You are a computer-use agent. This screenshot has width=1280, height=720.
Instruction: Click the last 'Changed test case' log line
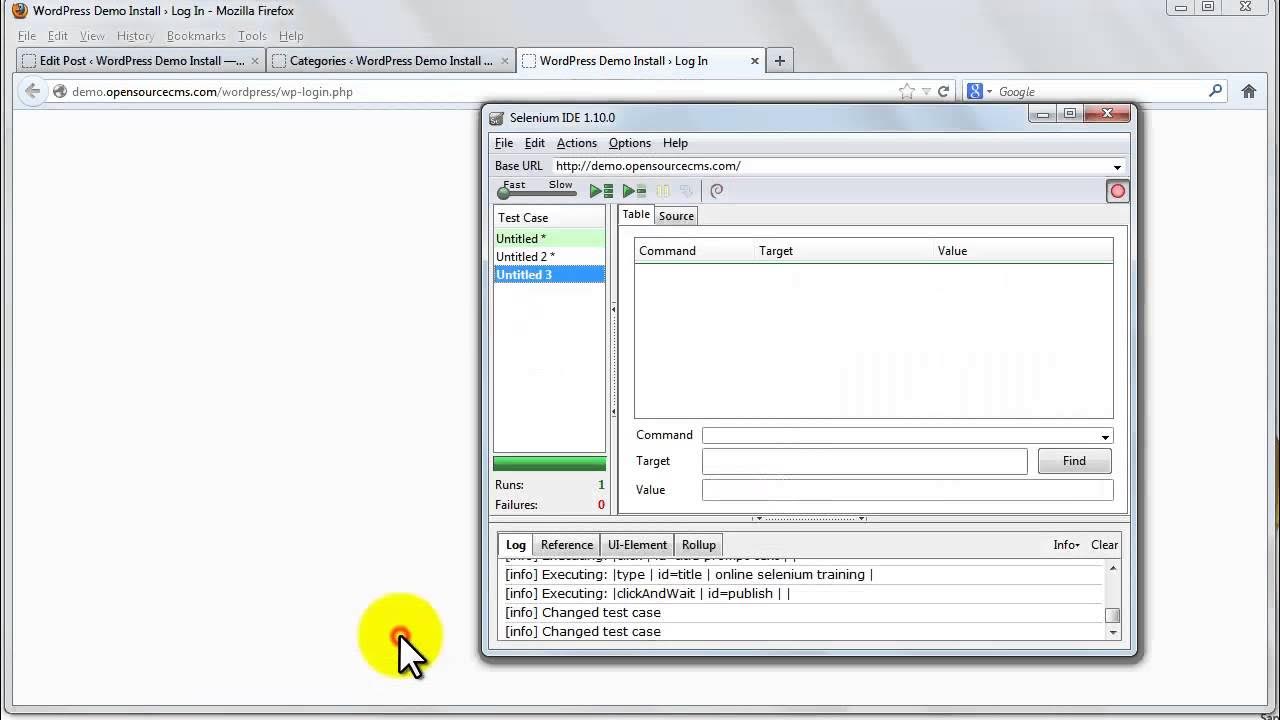click(x=583, y=631)
